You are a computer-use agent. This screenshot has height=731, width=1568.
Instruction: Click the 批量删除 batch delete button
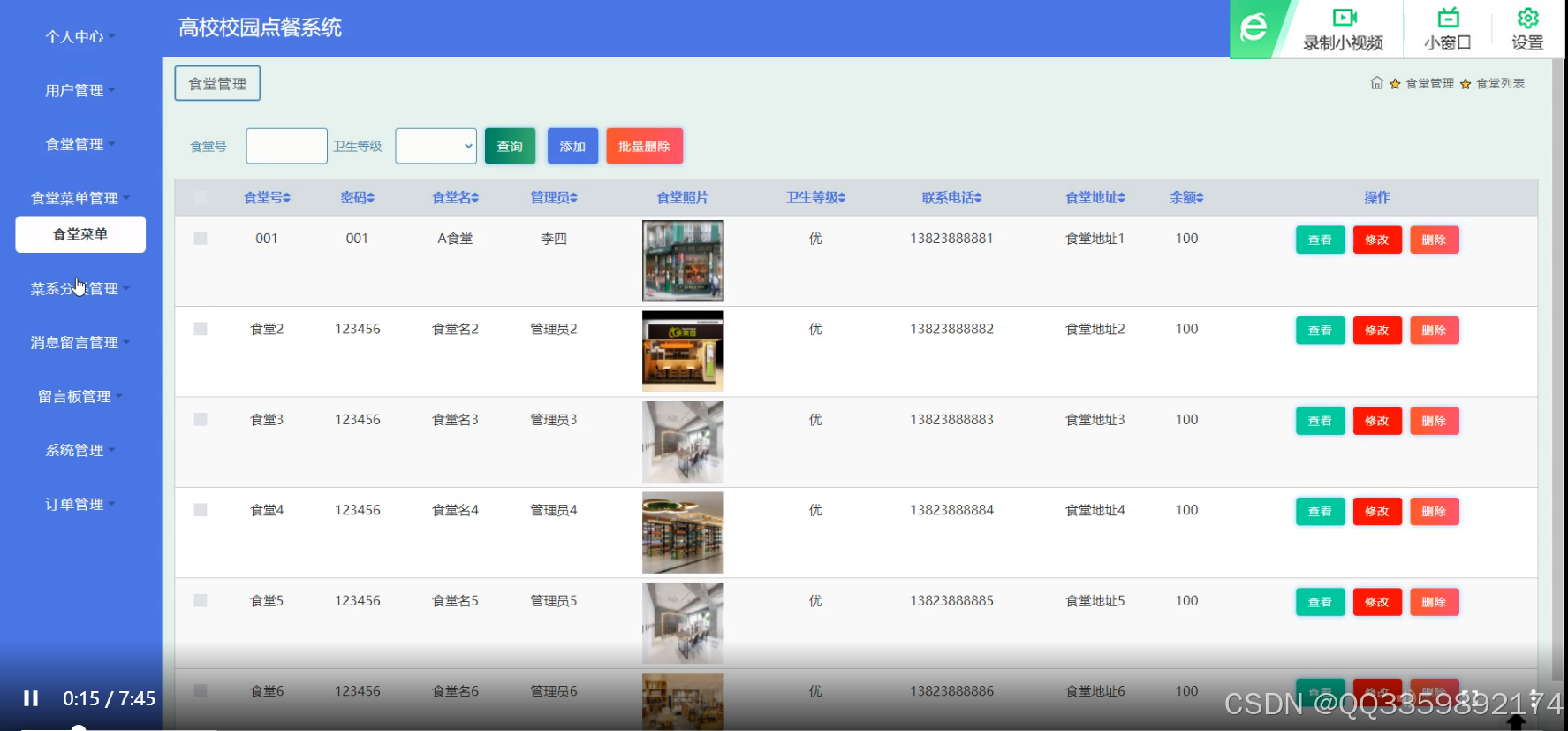(644, 146)
